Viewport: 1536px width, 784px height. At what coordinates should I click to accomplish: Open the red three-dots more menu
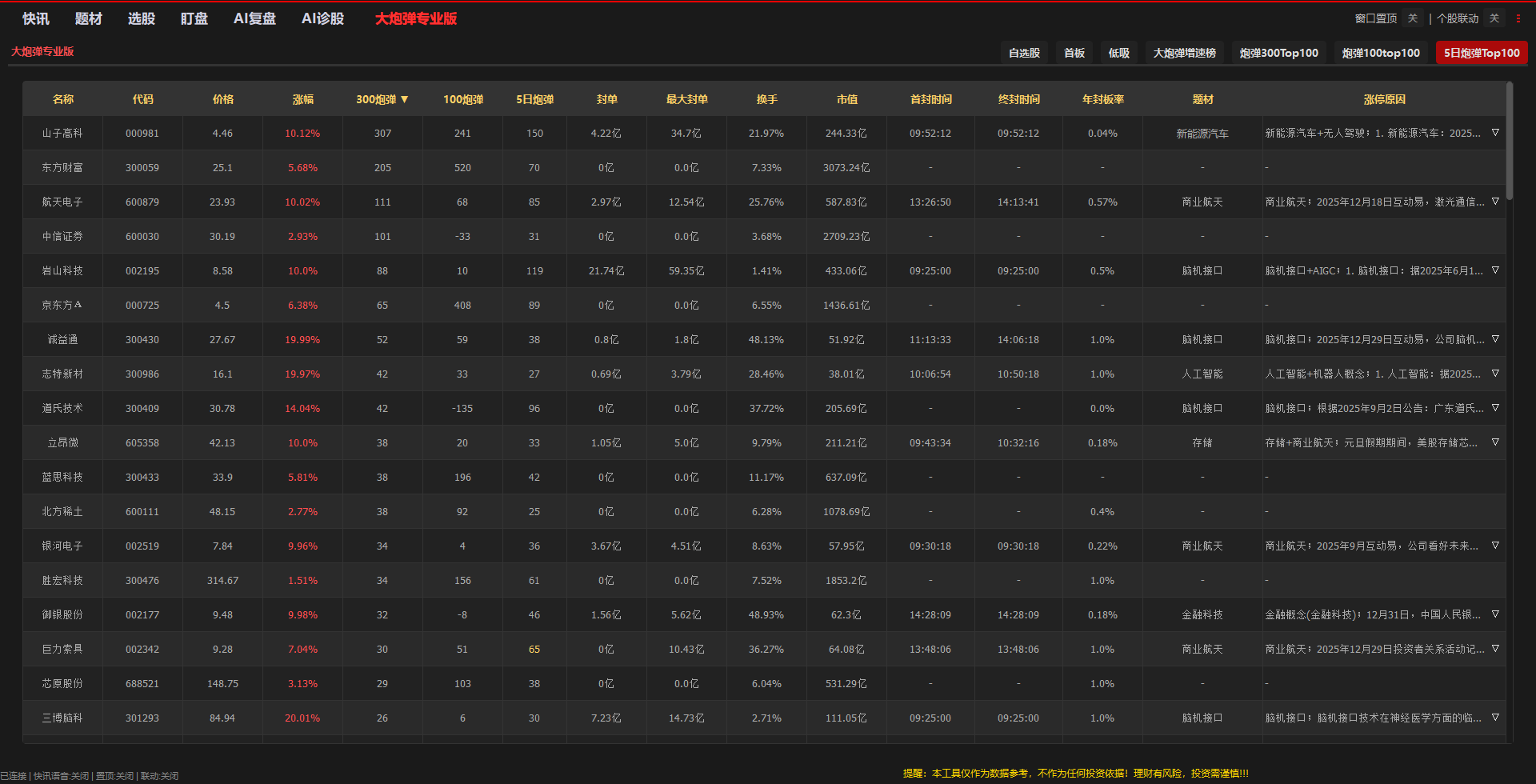click(x=1518, y=18)
